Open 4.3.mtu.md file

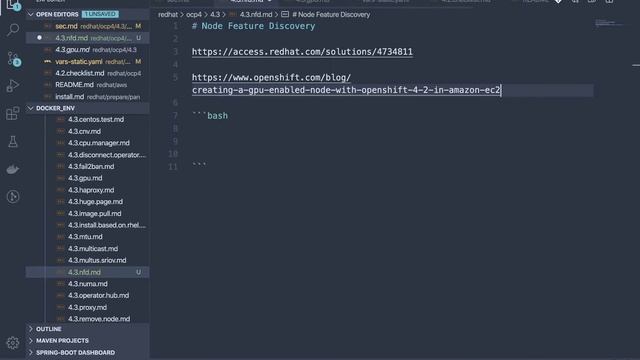click(88, 237)
